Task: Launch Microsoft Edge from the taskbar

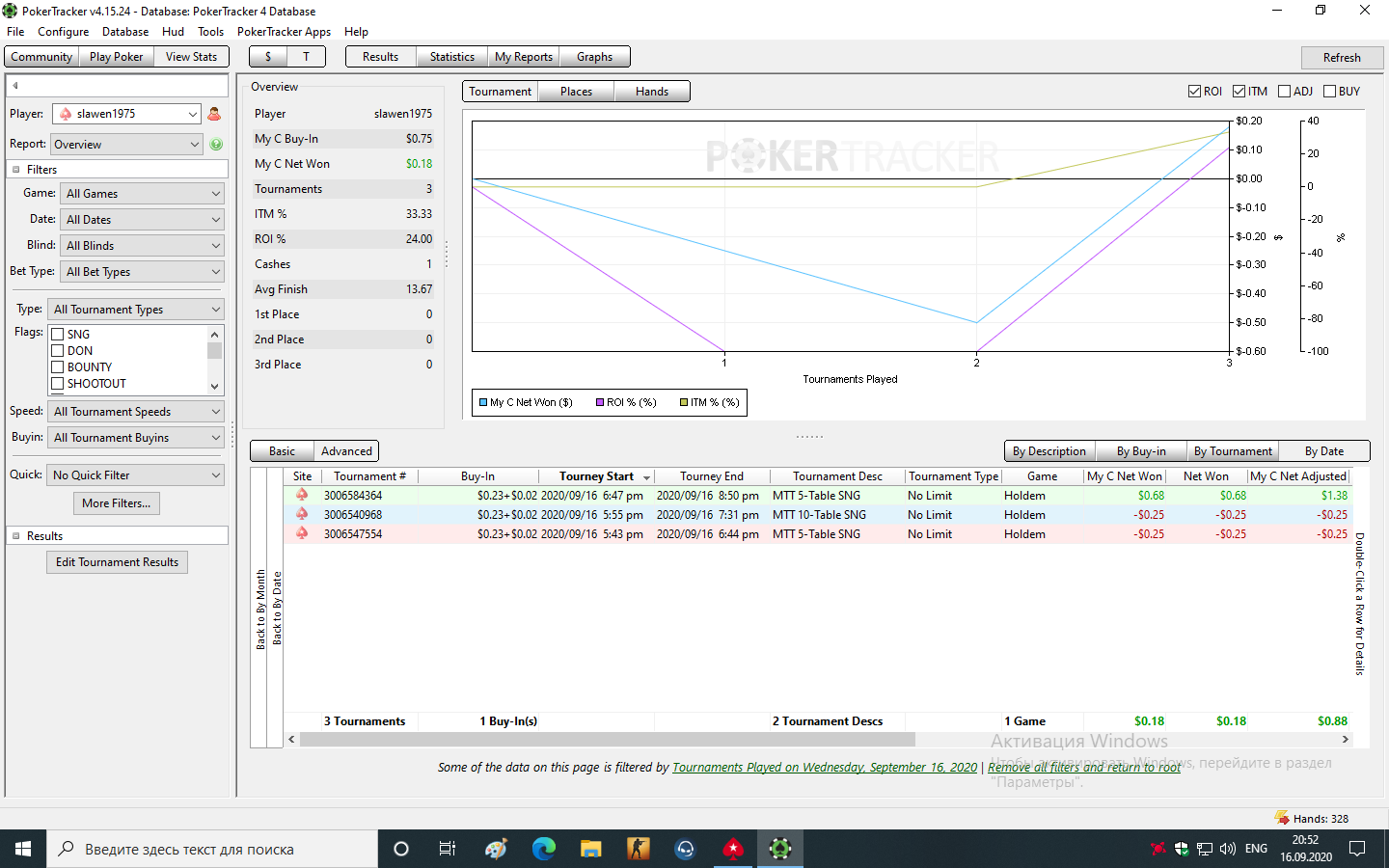Action: click(544, 849)
